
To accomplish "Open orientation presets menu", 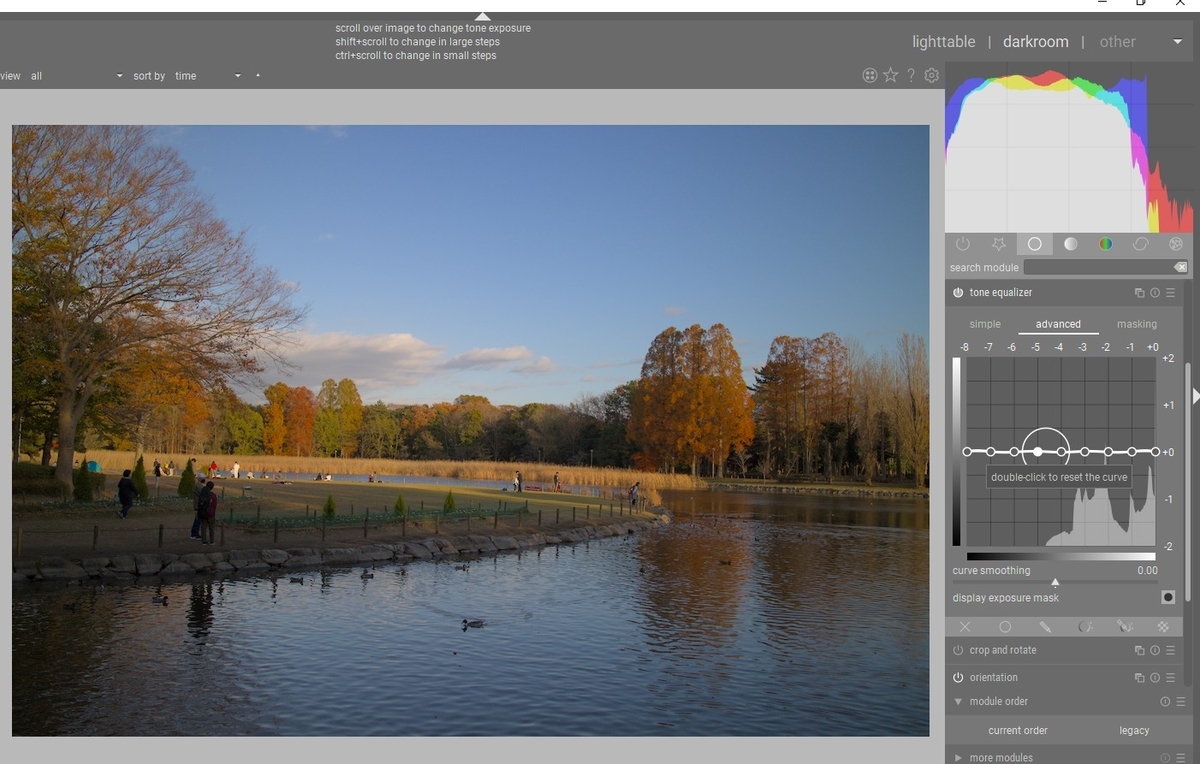I will (x=1170, y=677).
